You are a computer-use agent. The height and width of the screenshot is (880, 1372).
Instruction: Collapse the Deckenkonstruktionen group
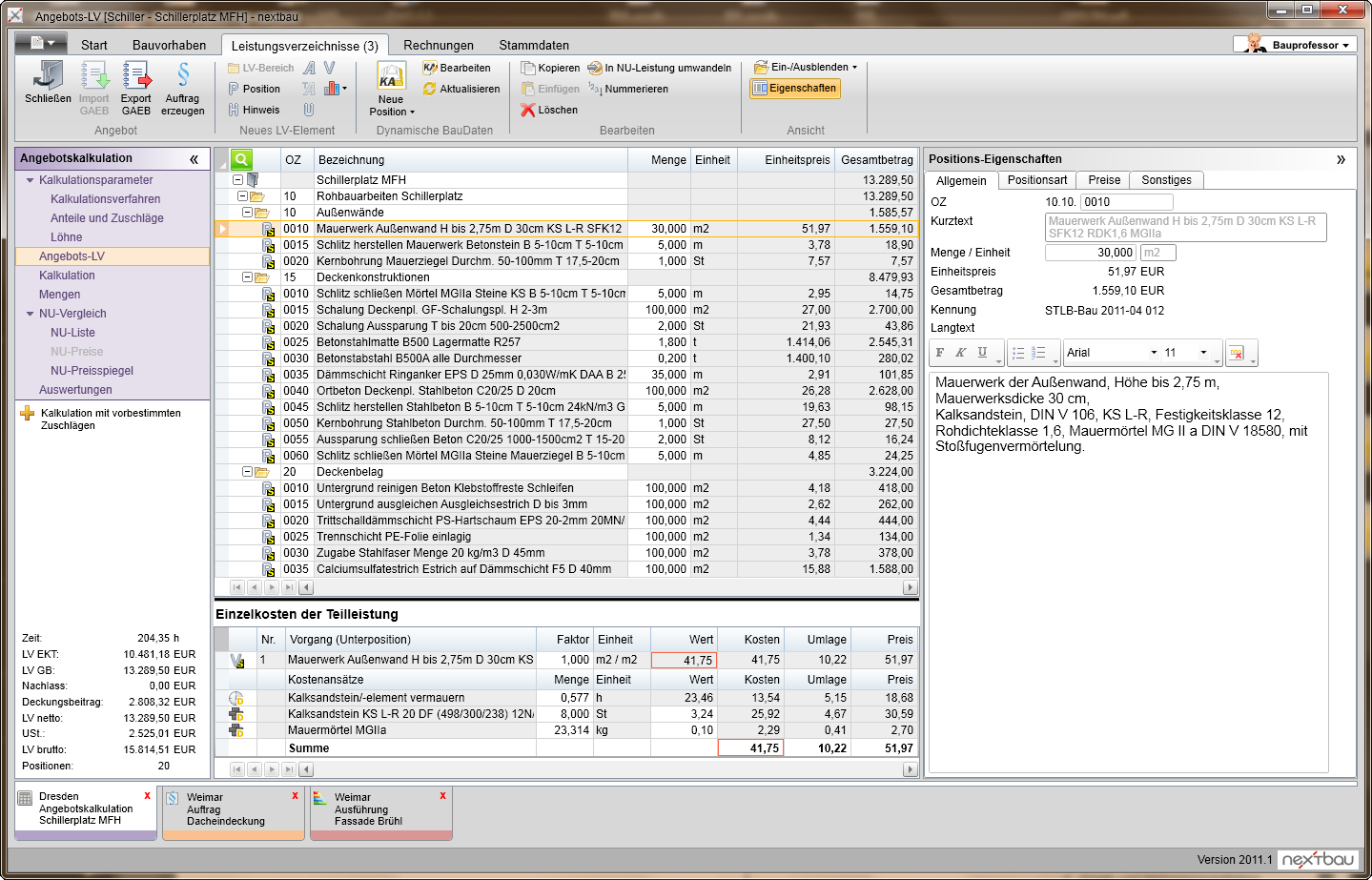pos(247,277)
